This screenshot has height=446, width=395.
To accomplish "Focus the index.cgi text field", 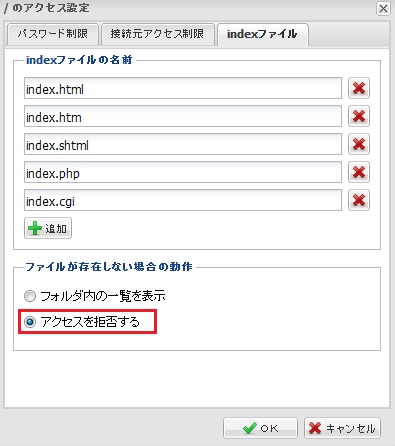I will [183, 200].
